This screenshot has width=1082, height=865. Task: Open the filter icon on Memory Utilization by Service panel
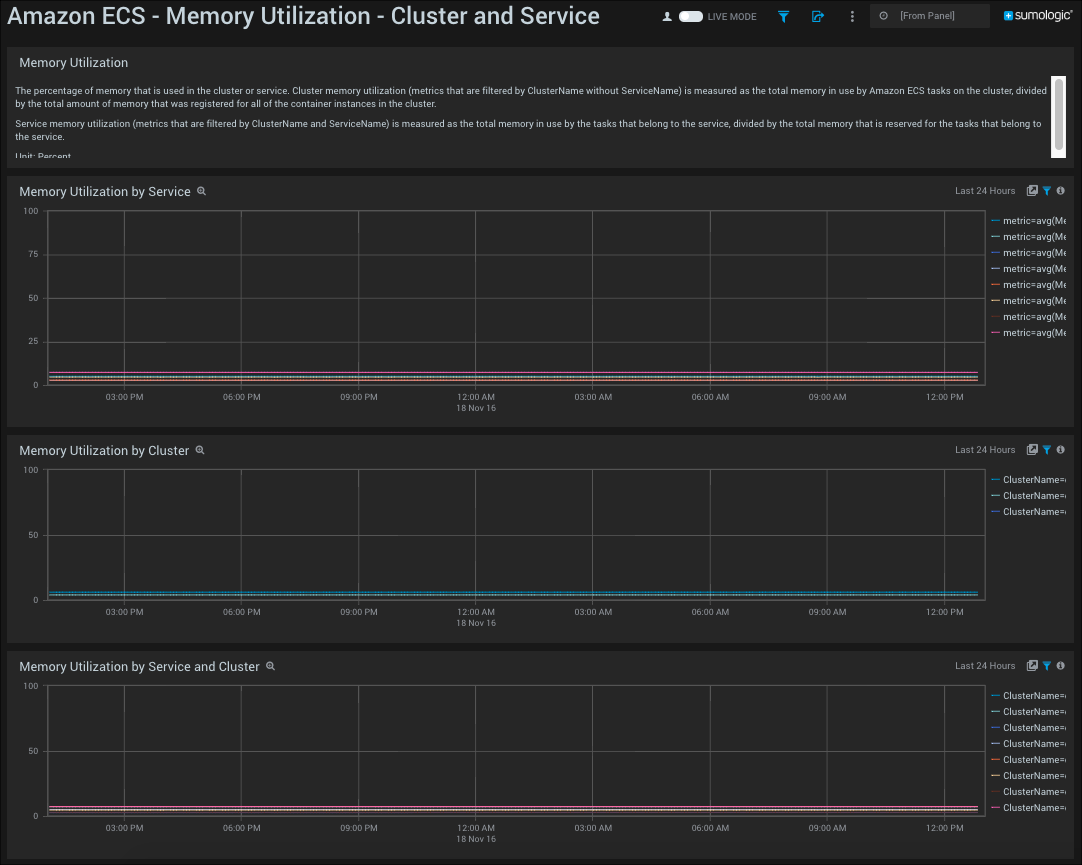pyautogui.click(x=1046, y=190)
